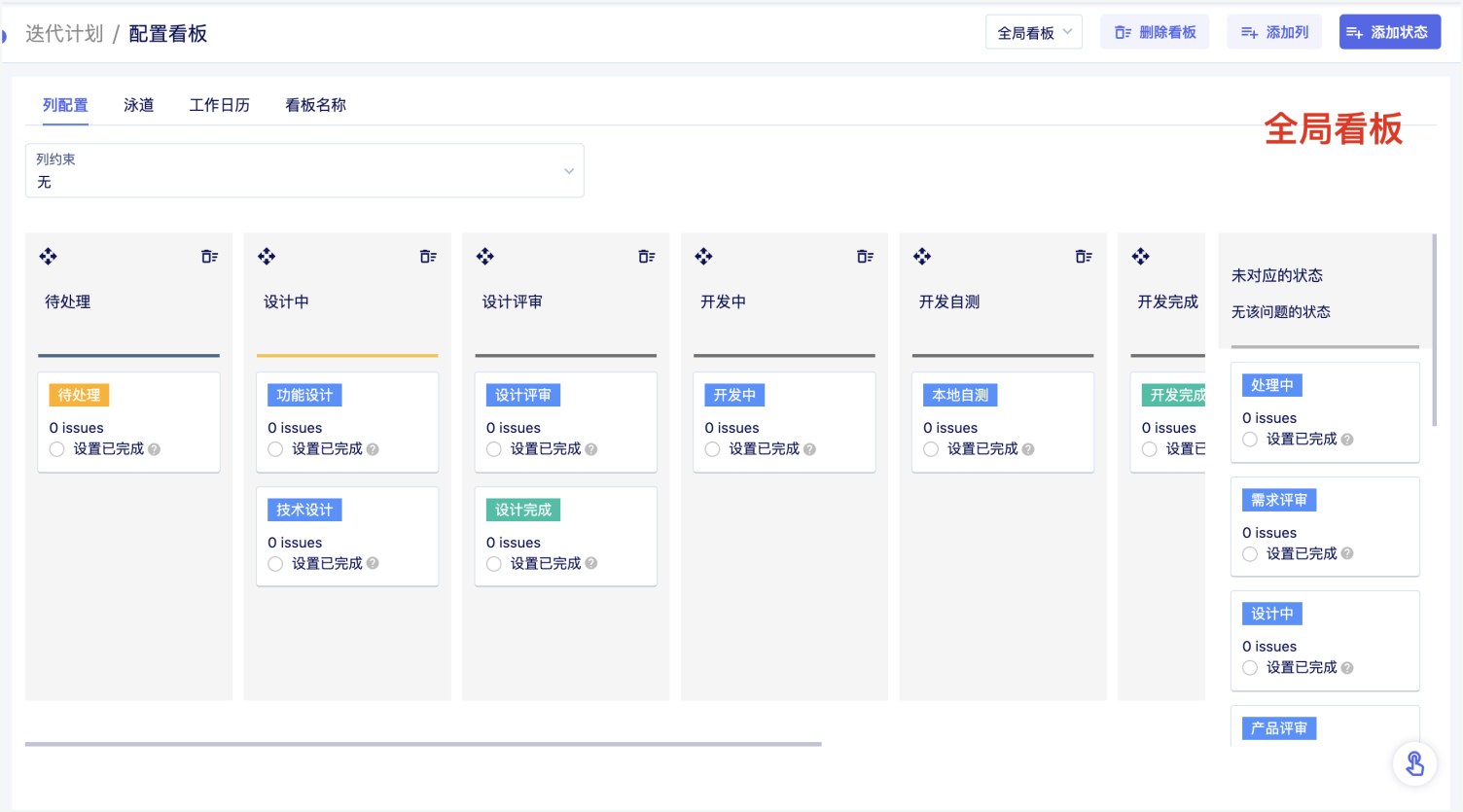Open the 全局看板 board selector dropdown
This screenshot has height=812, width=1463.
pos(1034,32)
